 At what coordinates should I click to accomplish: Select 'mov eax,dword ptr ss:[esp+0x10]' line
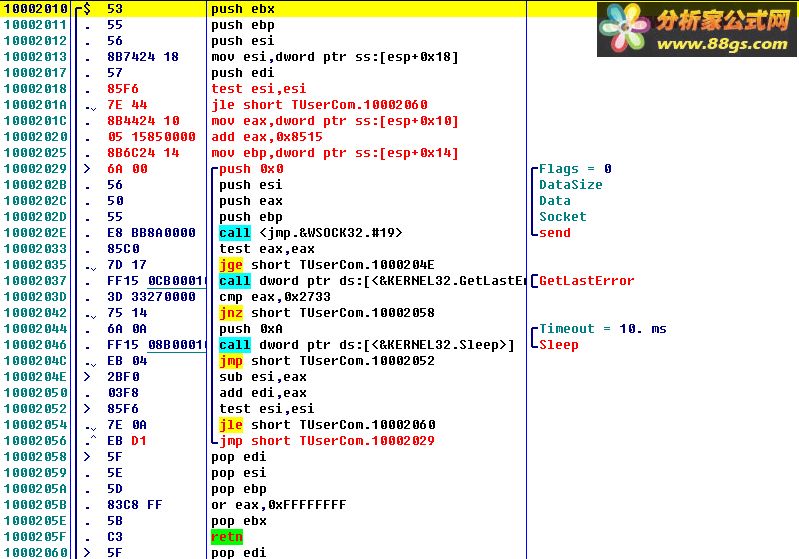tap(335, 121)
